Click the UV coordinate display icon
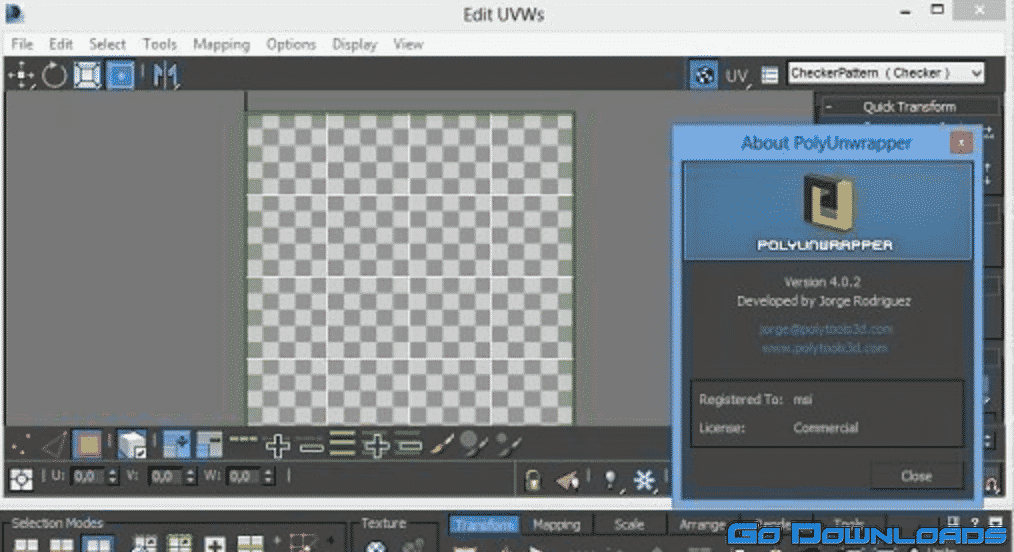The height and width of the screenshot is (552, 1014). [737, 75]
